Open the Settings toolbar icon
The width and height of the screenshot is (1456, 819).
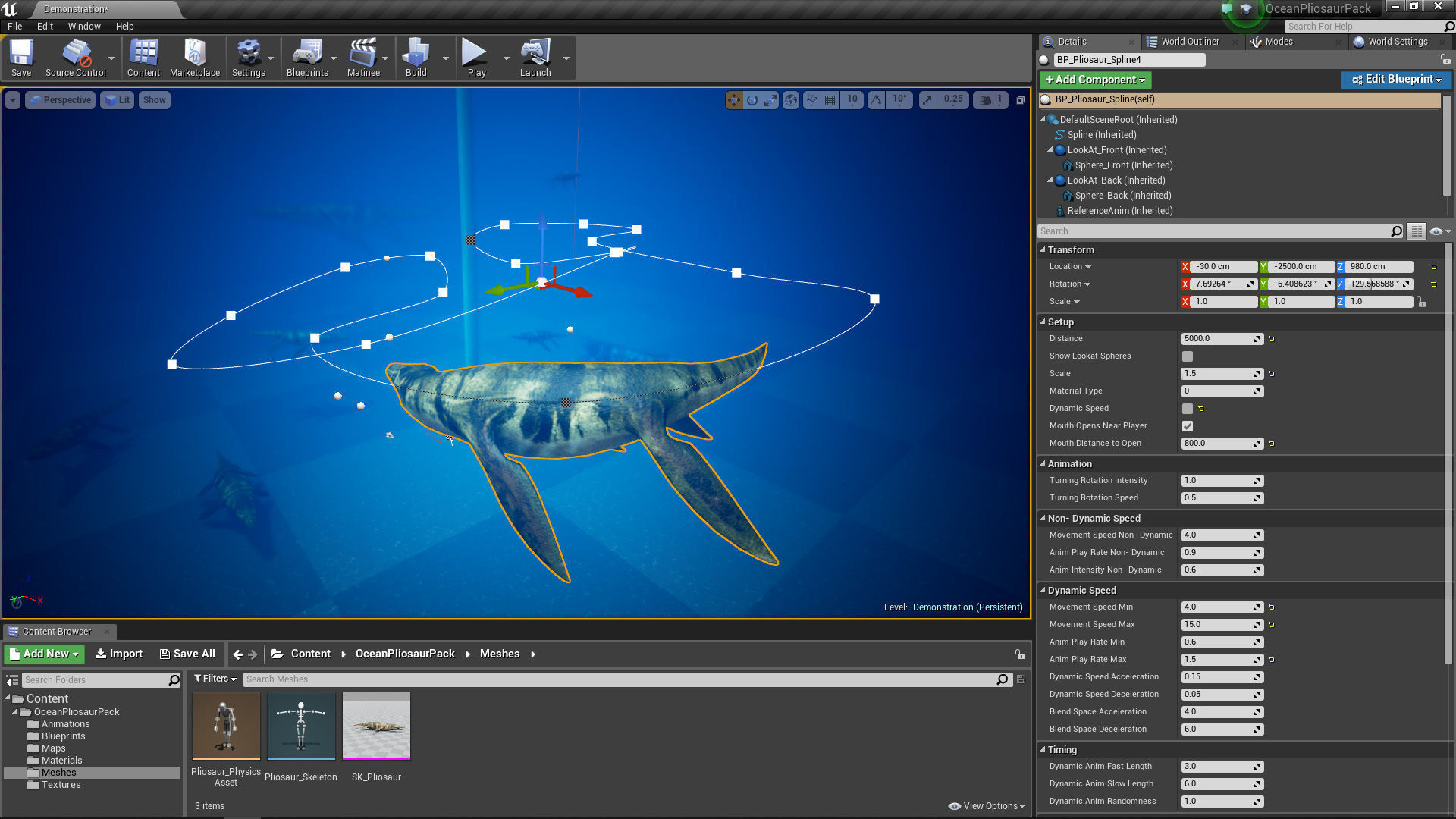tap(249, 58)
